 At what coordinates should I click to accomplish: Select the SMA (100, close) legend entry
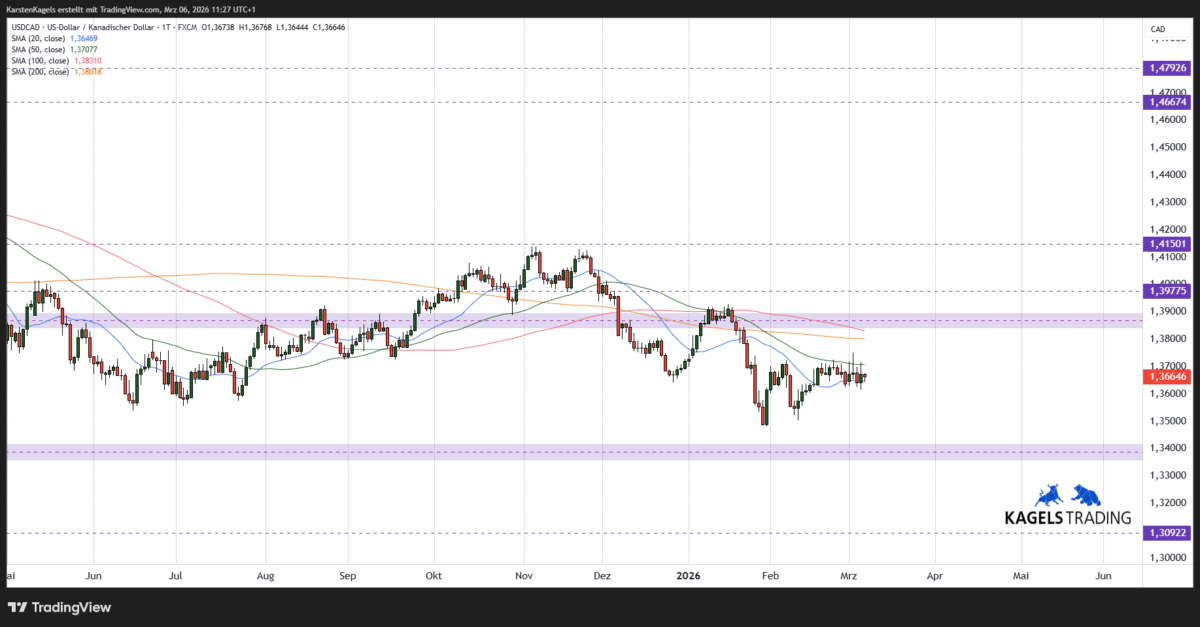click(40, 60)
